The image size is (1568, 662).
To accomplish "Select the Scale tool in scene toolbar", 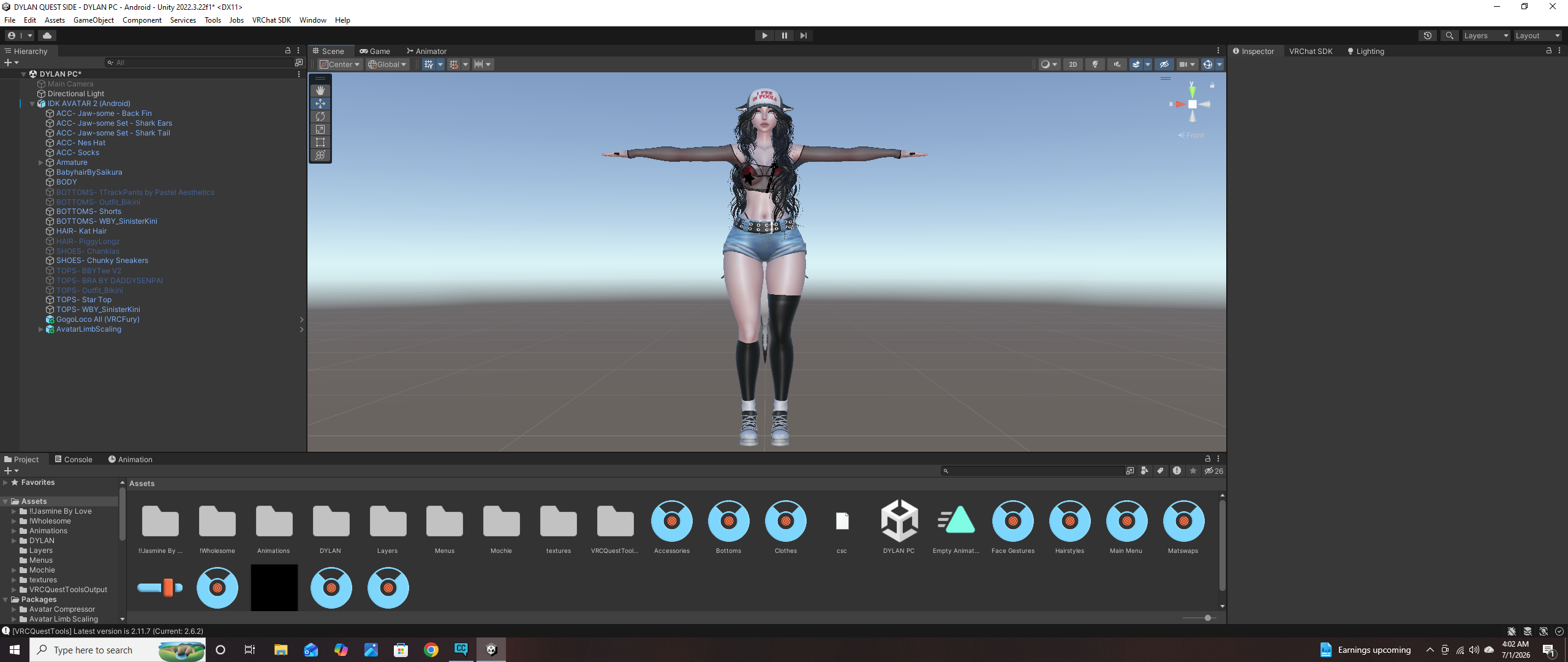I will 320,129.
